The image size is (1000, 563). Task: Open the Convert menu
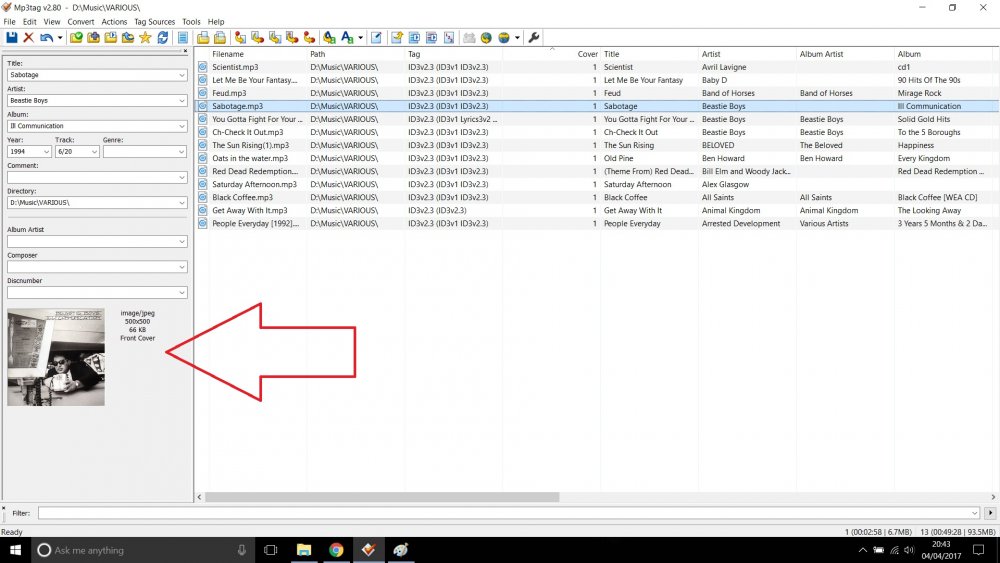click(x=81, y=22)
